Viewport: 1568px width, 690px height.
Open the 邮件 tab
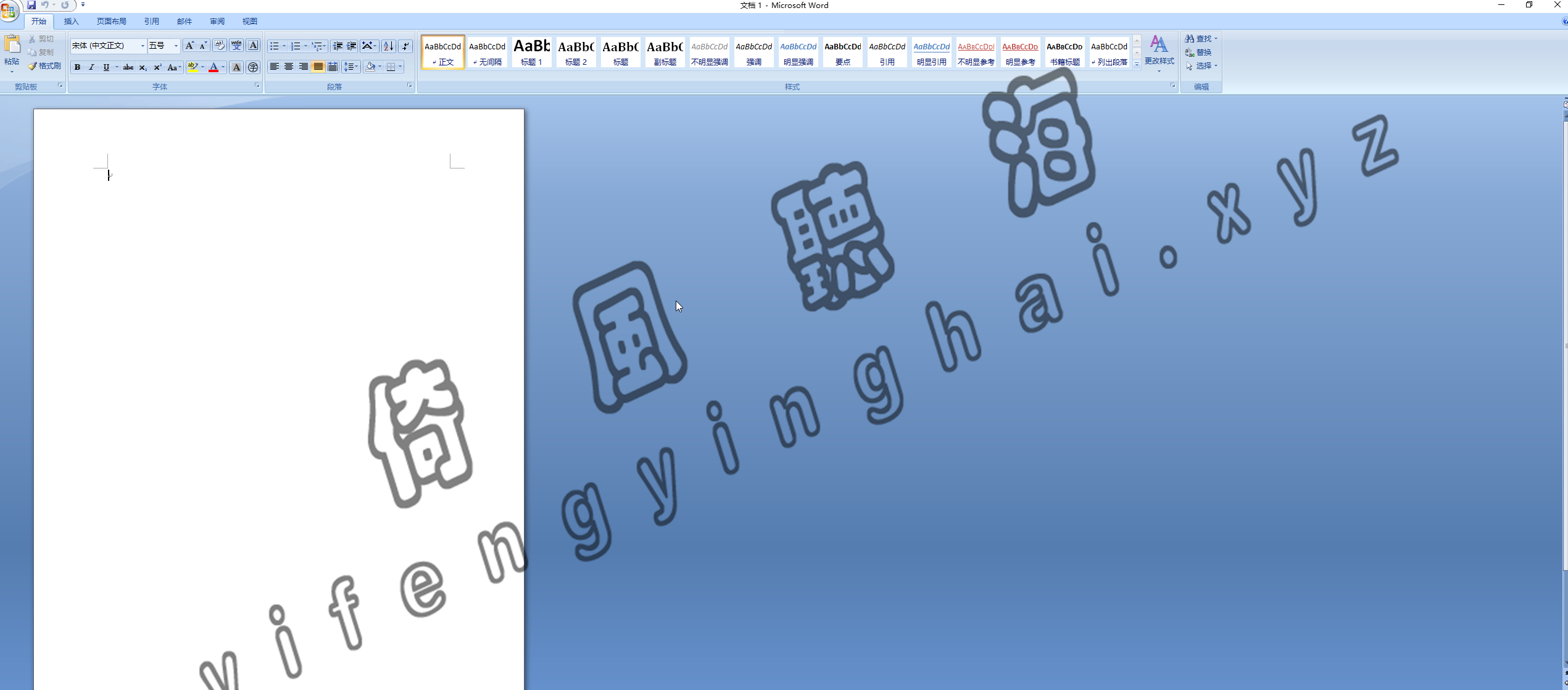[x=185, y=22]
